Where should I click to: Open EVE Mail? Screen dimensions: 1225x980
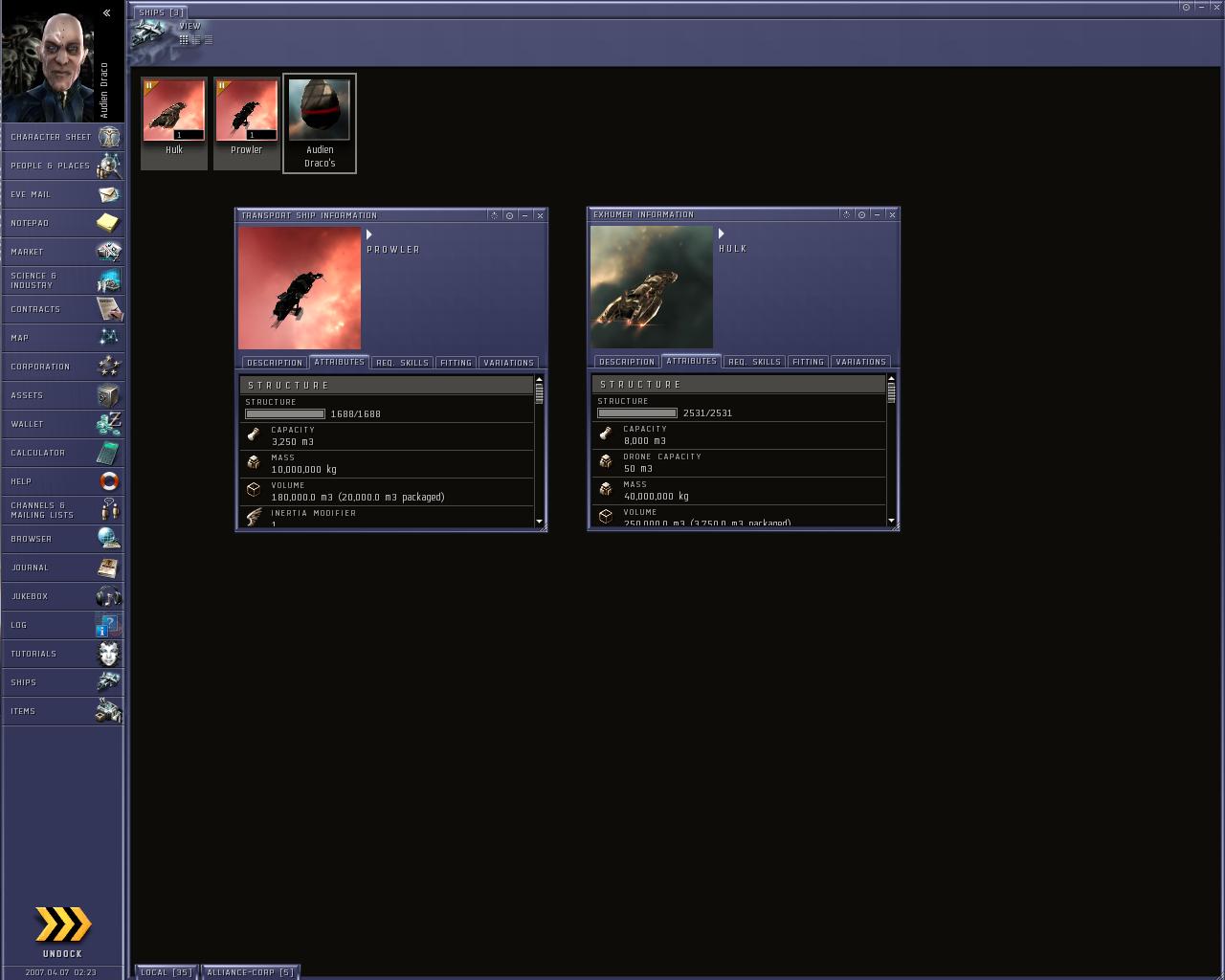click(62, 194)
